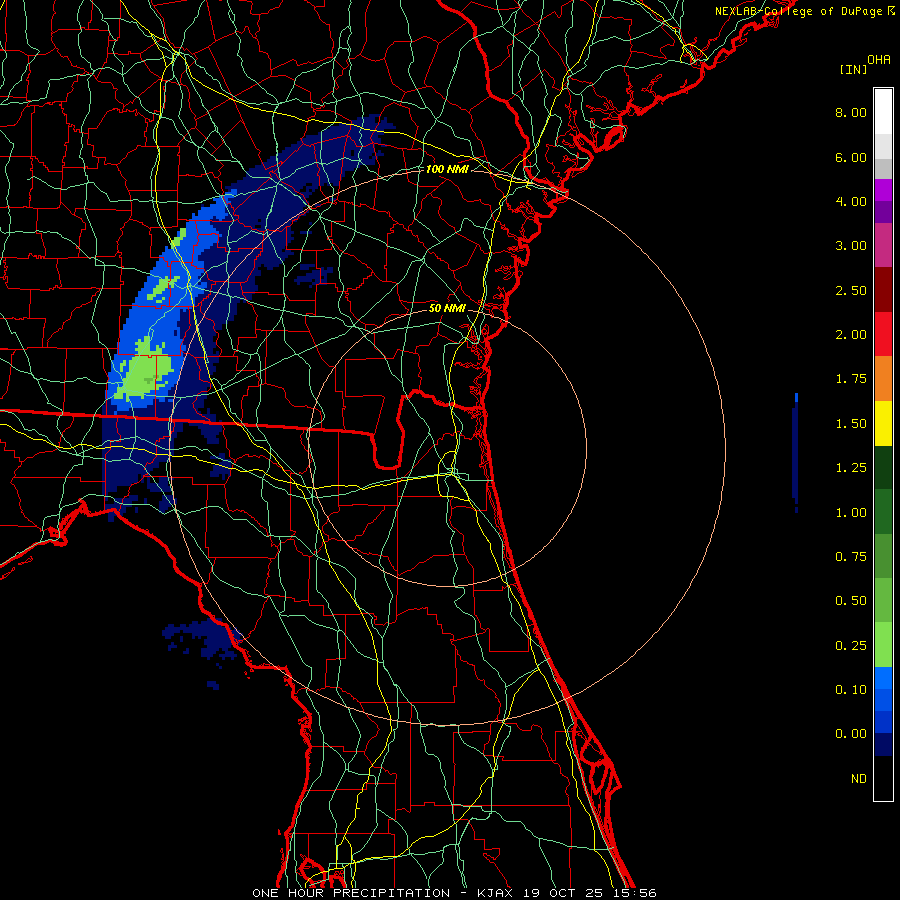
Task: Select the orange swatch in the legend
Action: click(x=883, y=379)
